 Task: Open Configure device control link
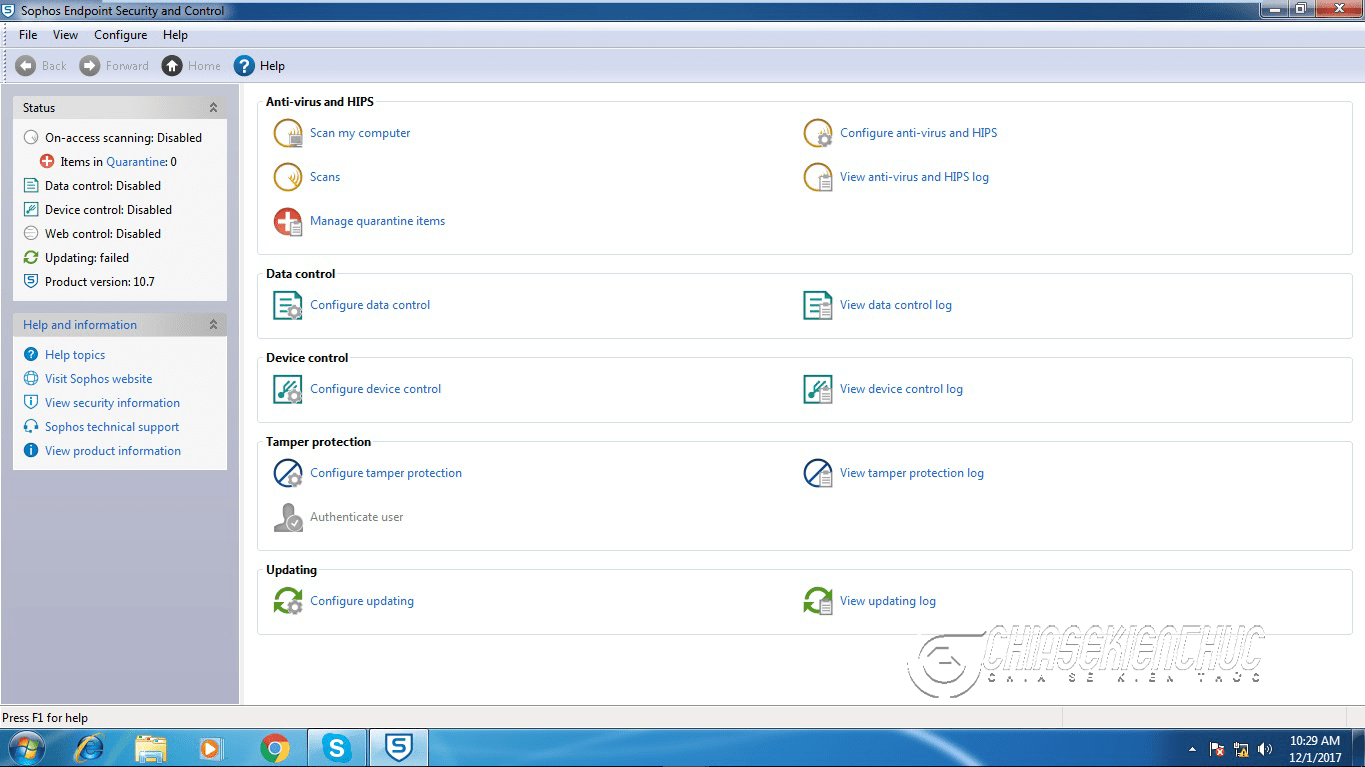tap(375, 389)
